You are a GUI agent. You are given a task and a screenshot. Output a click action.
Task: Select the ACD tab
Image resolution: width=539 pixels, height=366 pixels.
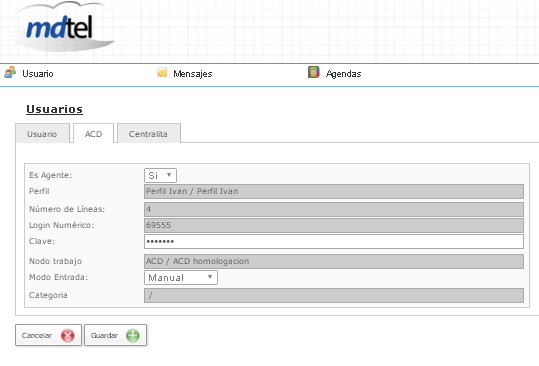point(94,134)
